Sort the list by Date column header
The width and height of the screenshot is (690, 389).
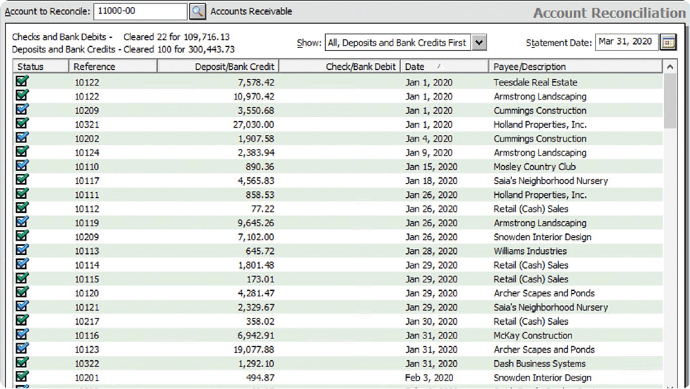click(444, 66)
